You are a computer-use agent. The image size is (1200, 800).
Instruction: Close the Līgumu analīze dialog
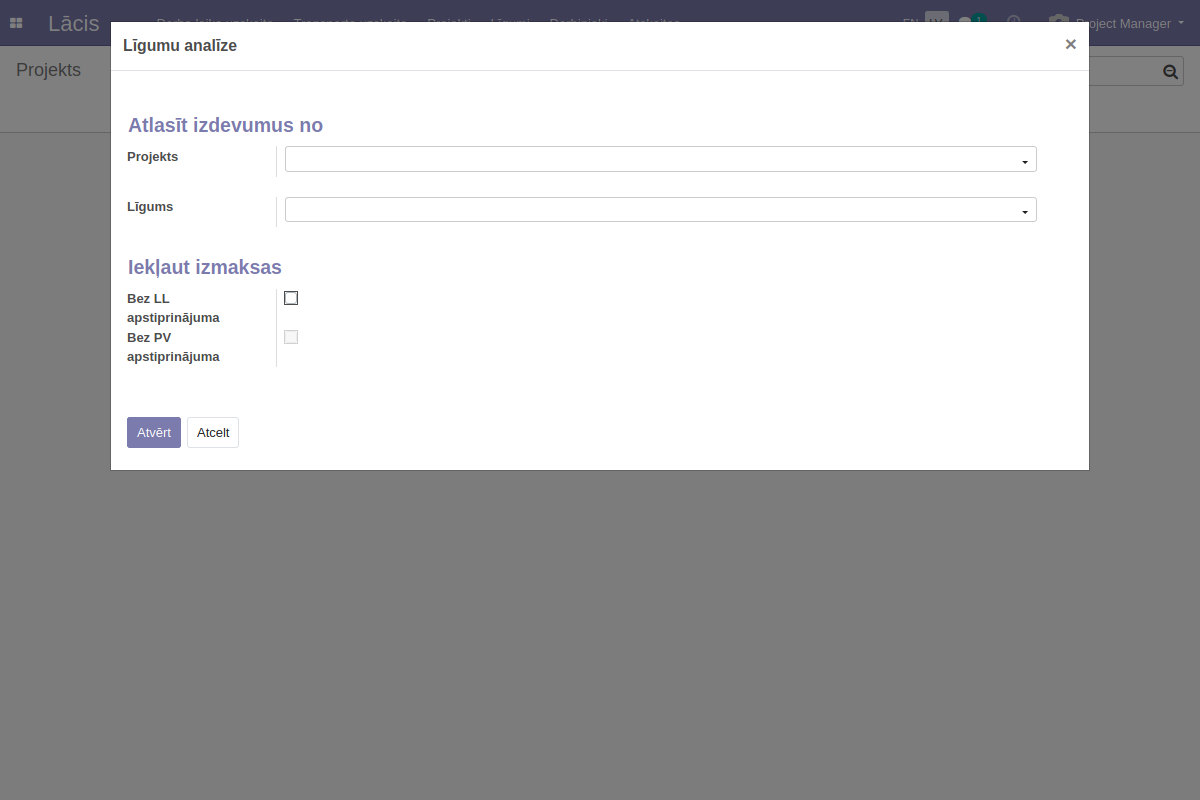pyautogui.click(x=1070, y=44)
